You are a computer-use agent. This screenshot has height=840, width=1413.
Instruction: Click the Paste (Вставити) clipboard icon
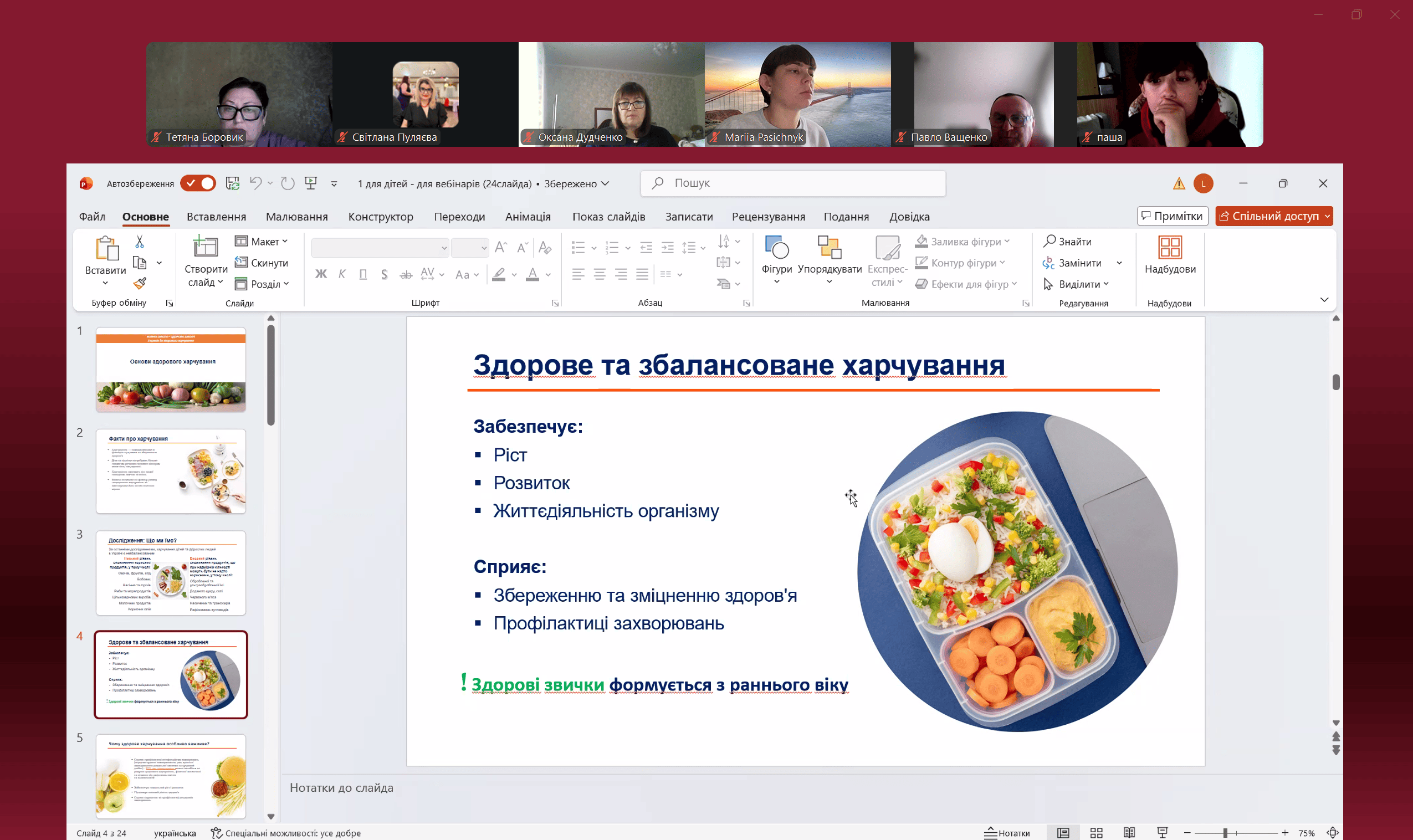(106, 249)
